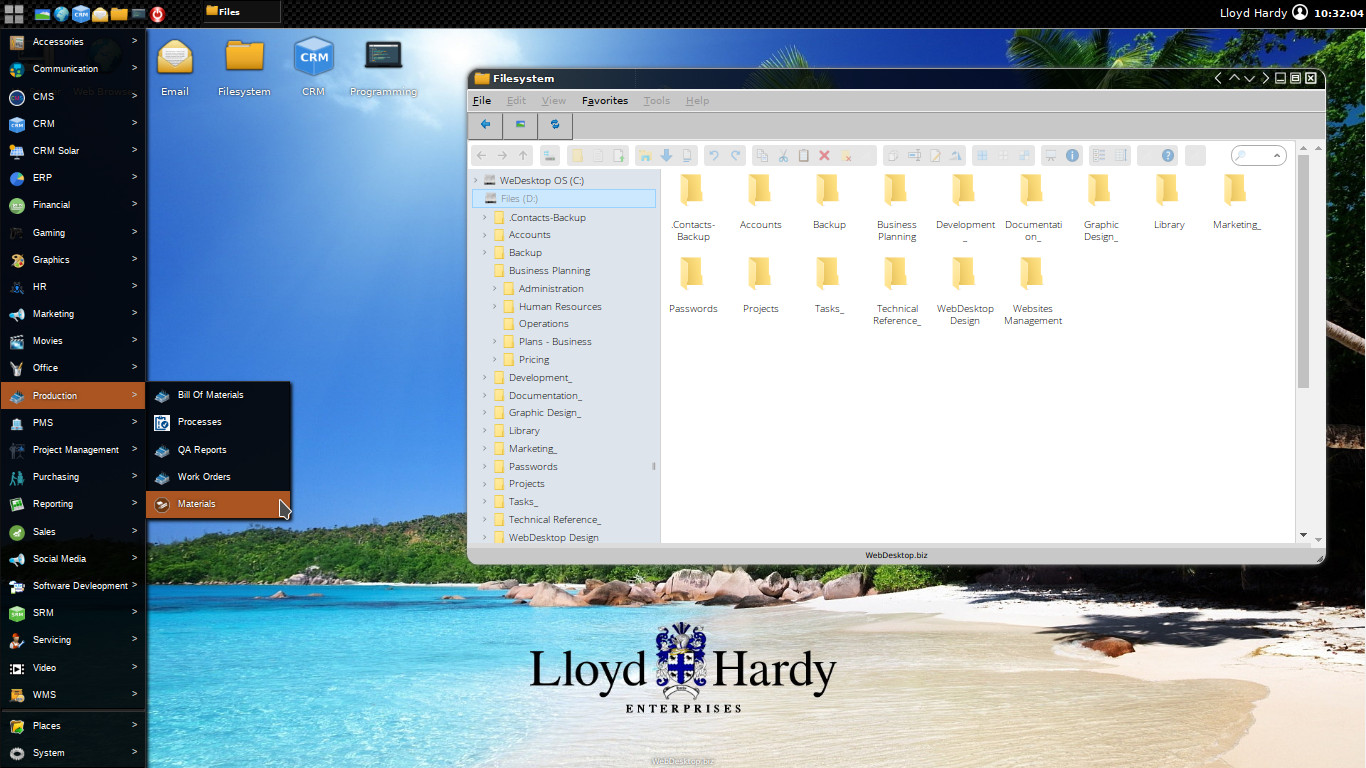Click the Files taskbar button
The height and width of the screenshot is (768, 1366).
pyautogui.click(x=241, y=12)
